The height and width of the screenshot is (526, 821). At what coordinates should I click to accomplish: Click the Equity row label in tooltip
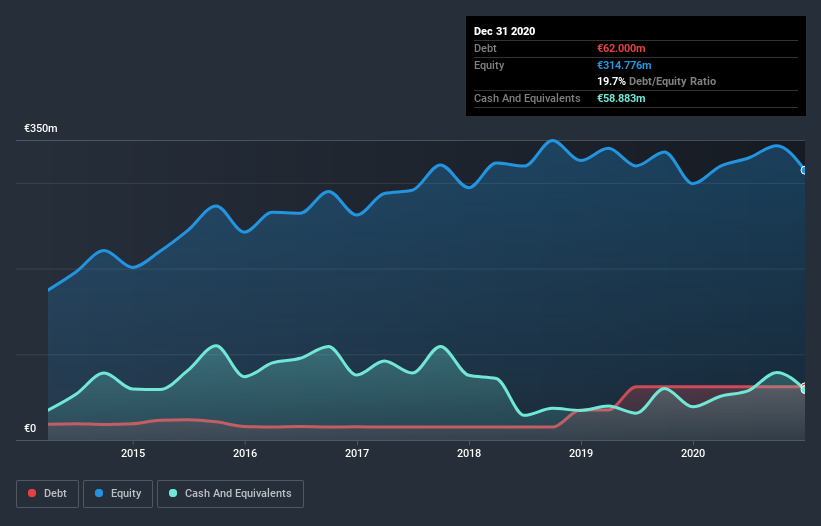489,65
